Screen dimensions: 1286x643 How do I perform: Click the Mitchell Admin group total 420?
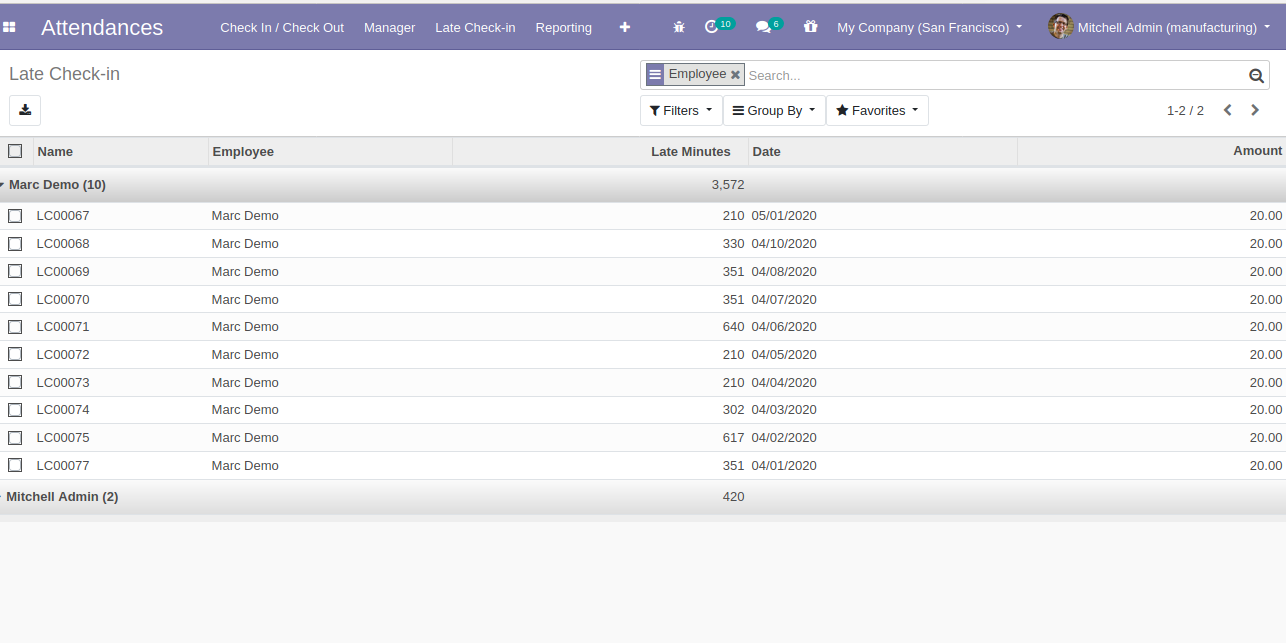point(733,497)
